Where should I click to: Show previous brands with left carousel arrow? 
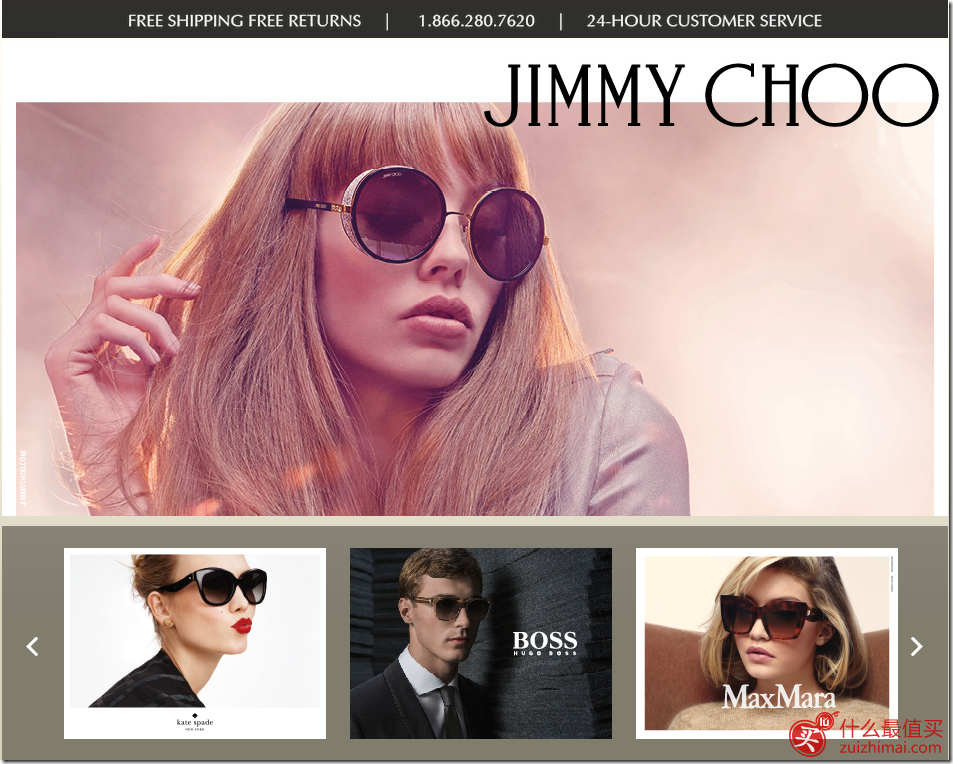tap(33, 646)
